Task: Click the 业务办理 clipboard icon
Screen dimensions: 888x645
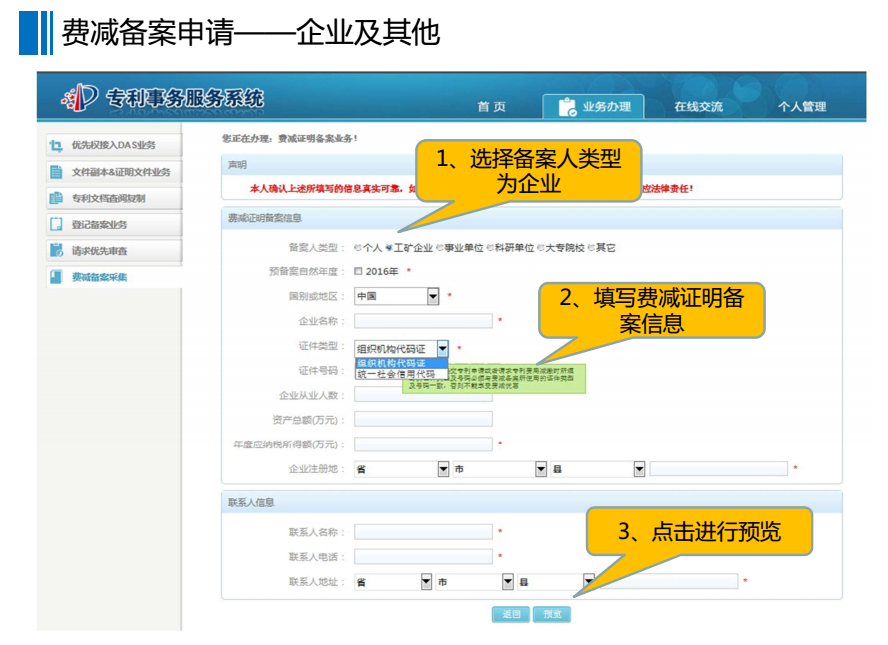Action: (567, 106)
